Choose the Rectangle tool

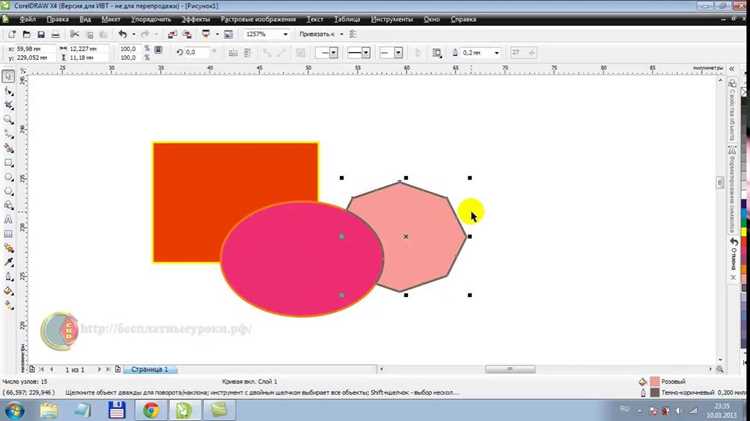(x=9, y=163)
